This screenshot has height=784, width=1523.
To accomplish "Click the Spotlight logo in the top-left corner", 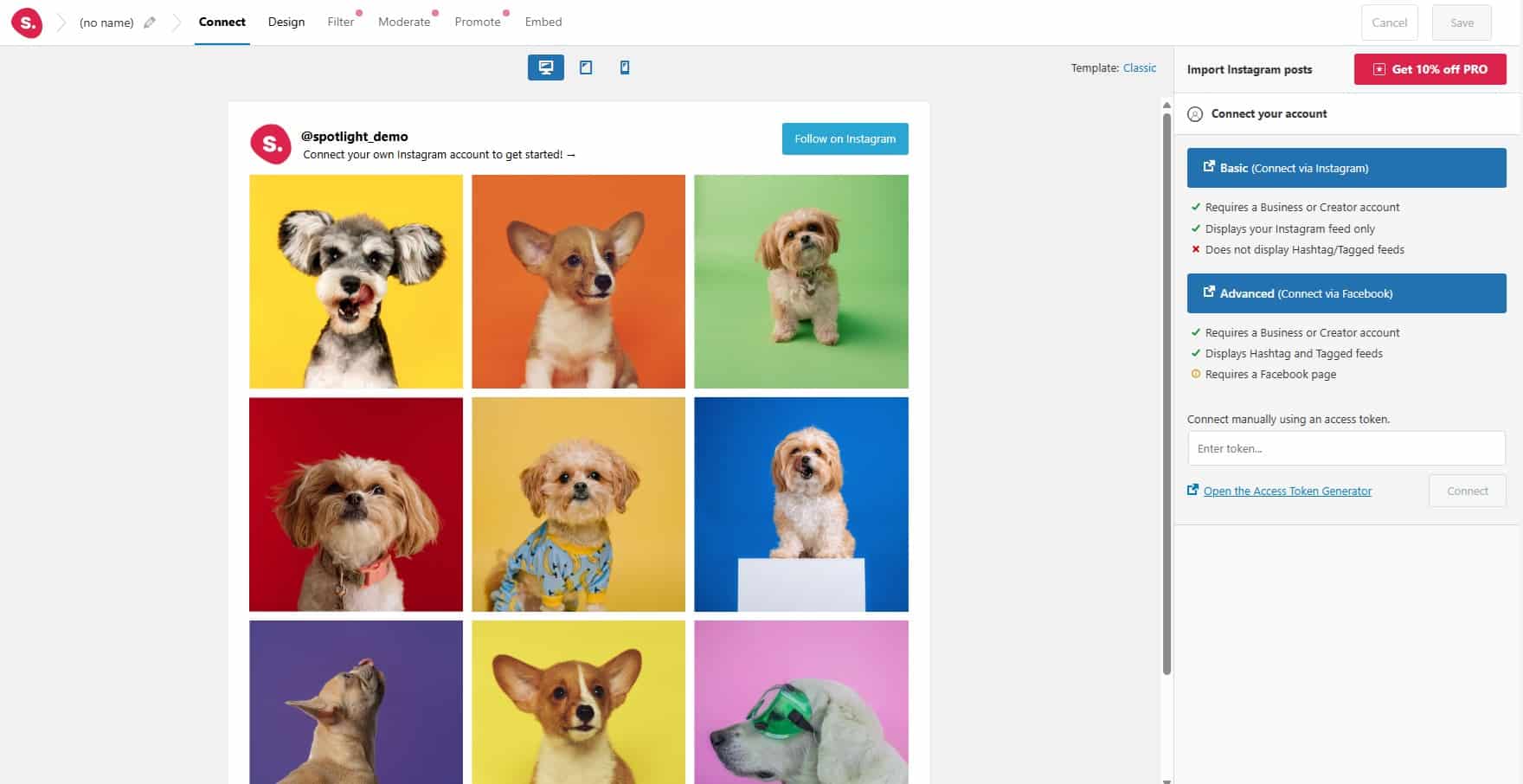I will click(27, 22).
